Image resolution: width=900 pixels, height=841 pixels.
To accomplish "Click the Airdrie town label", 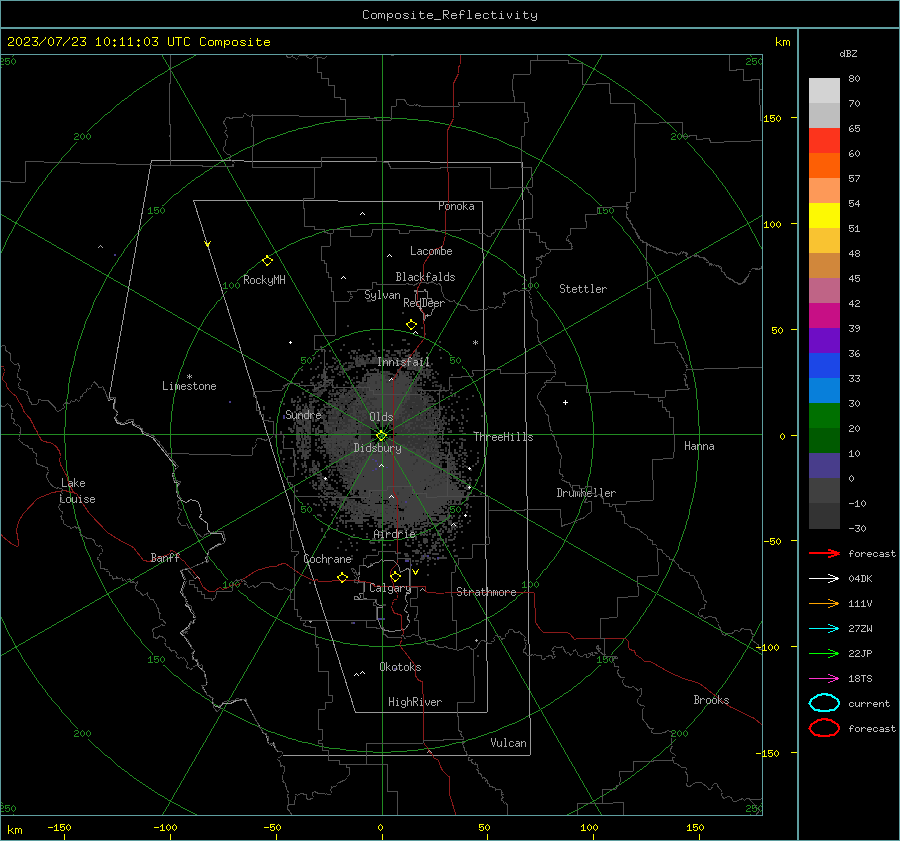I will point(394,534).
